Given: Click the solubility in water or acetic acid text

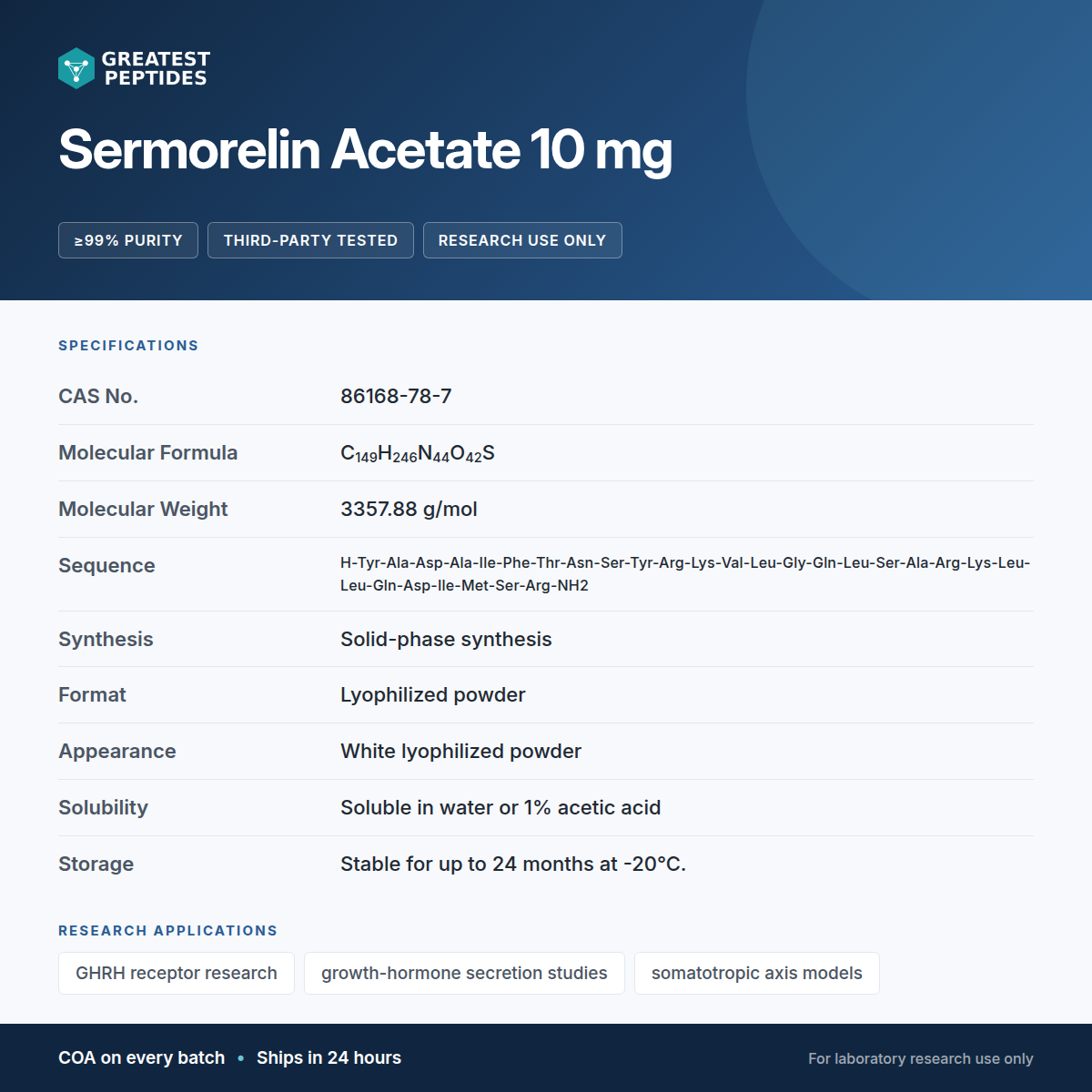Looking at the screenshot, I should pyautogui.click(x=500, y=808).
